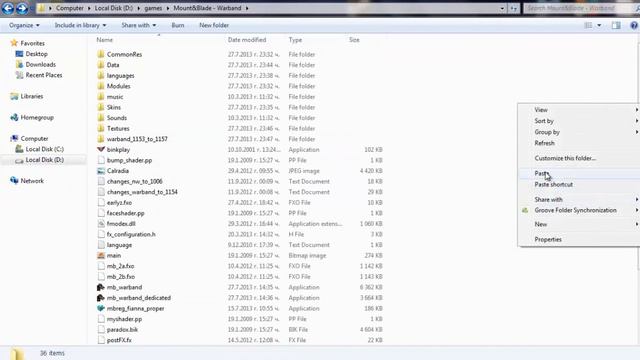
Task: Select warband_1153_to_1157 folder icon
Action: click(x=101, y=139)
